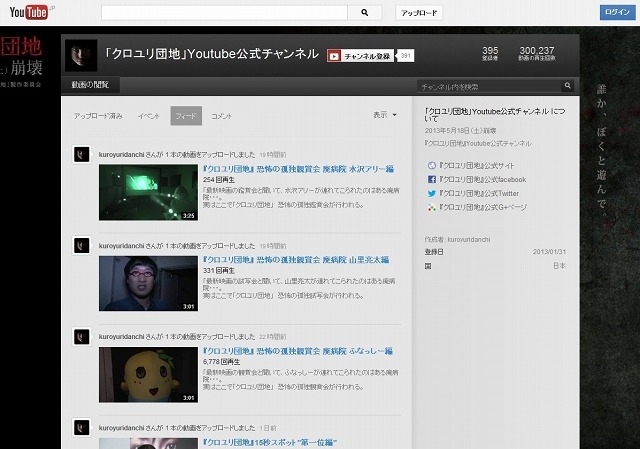Click the 300,237 view count
This screenshot has width=640, height=449.
[x=537, y=53]
